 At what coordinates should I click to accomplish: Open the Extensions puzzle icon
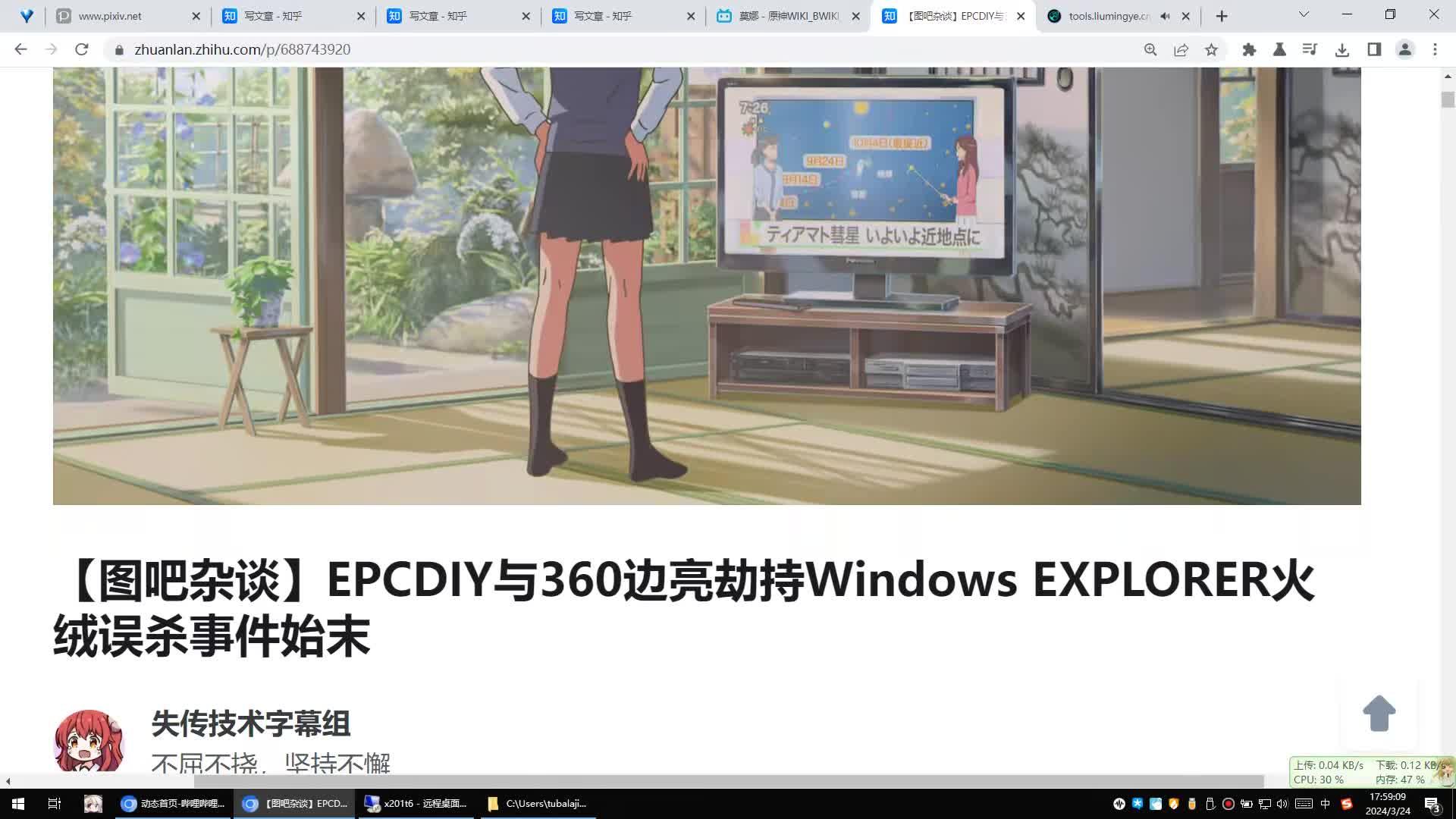pyautogui.click(x=1250, y=49)
